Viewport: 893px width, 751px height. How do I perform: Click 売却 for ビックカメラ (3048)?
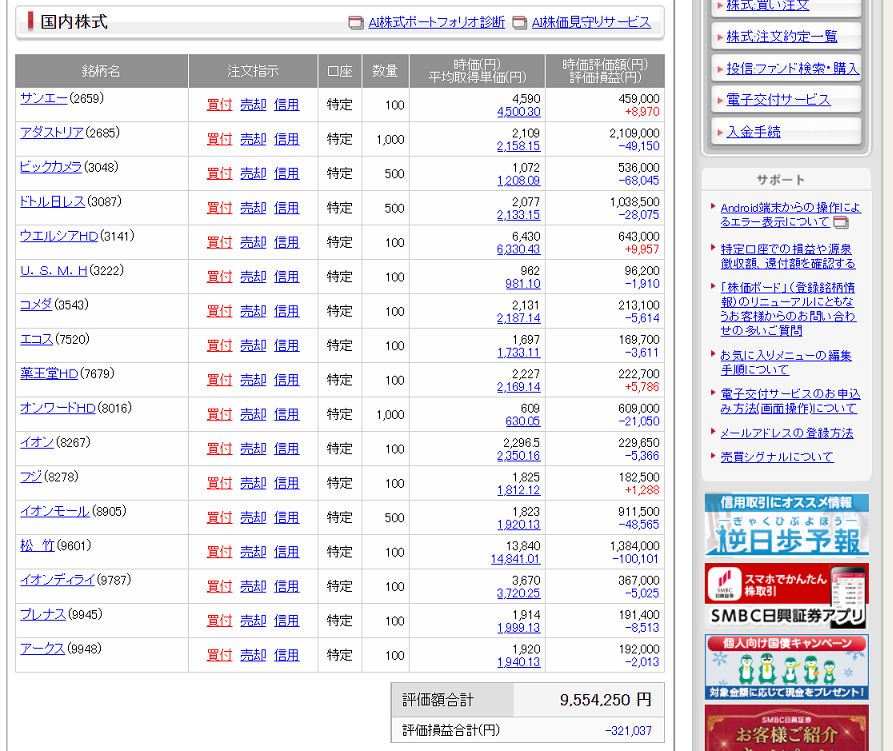pos(253,174)
